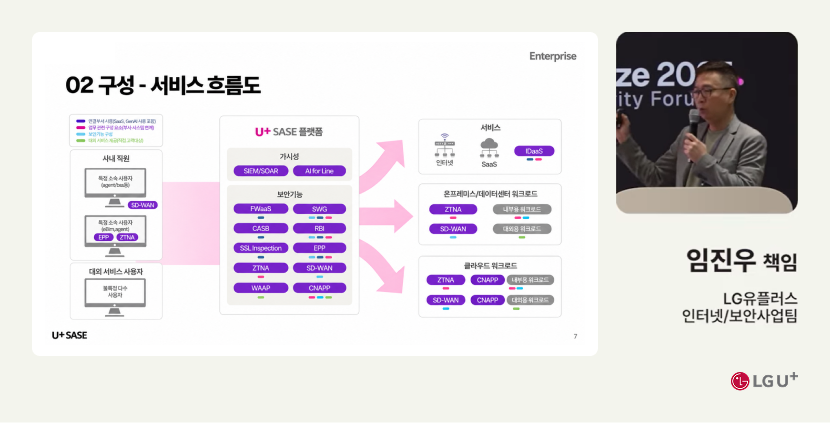The width and height of the screenshot is (830, 423).
Task: Click 내부용 워크로드 in 온프레미스/데이터센터 box
Action: (x=522, y=209)
